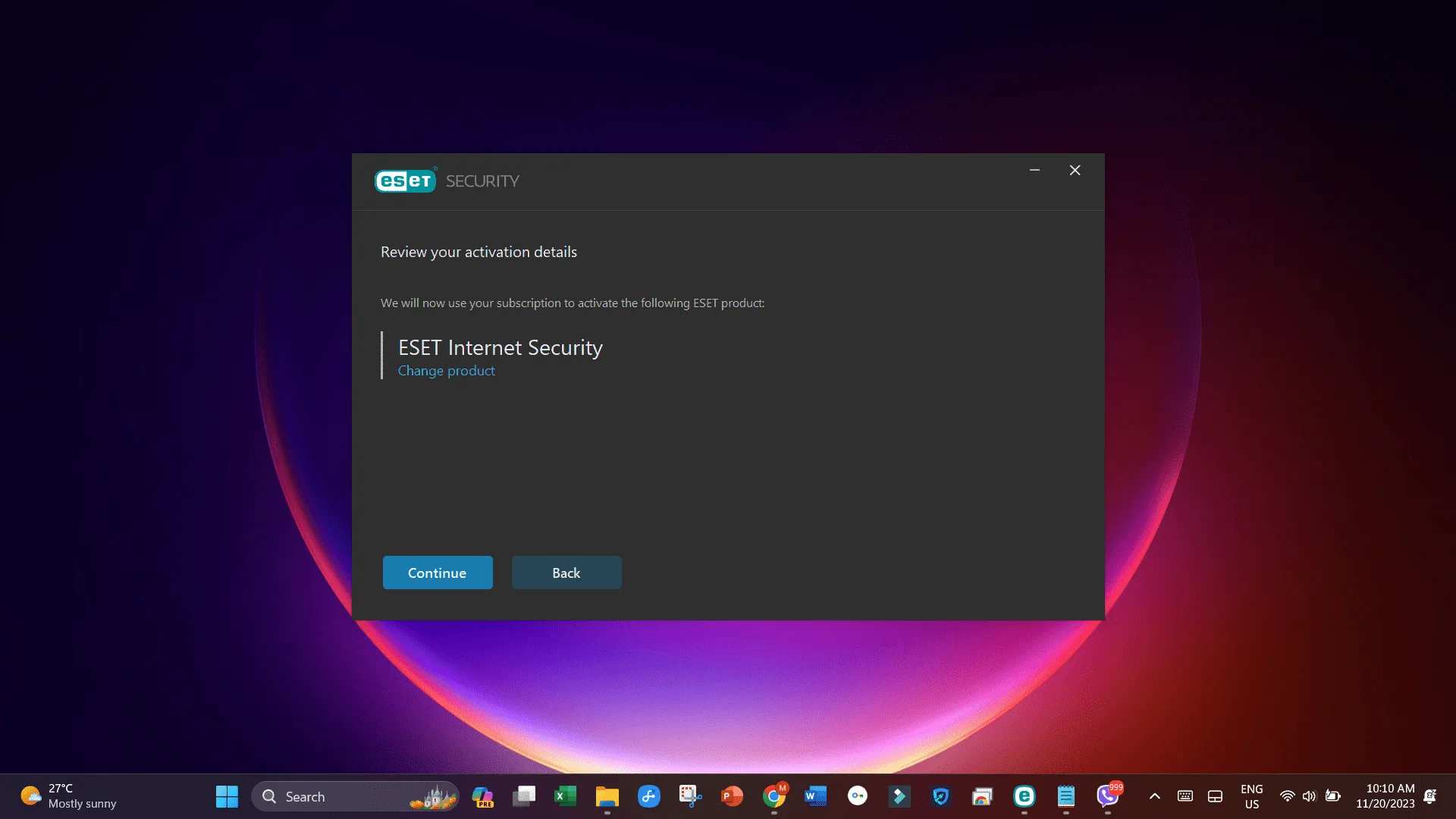This screenshot has width=1456, height=819.
Task: Open the picture window app icon
Action: (982, 796)
